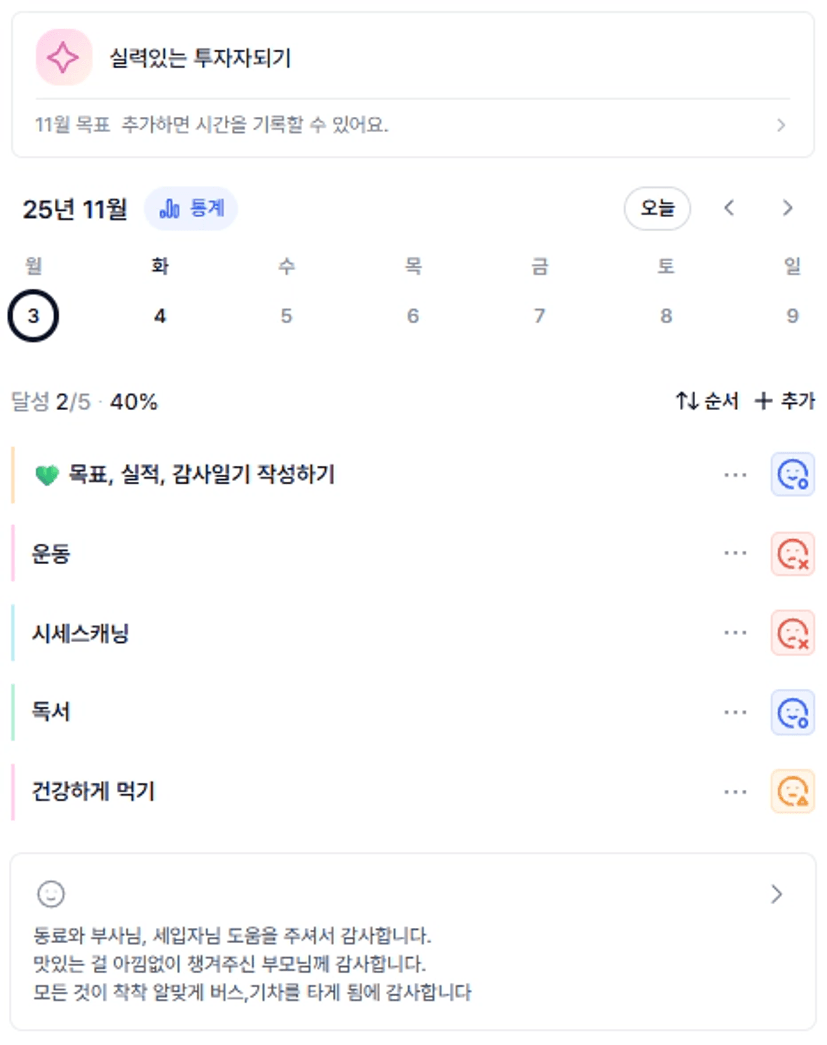Click the pink sparkle goal icon
Viewport: 827px width, 1045px height.
click(x=63, y=58)
